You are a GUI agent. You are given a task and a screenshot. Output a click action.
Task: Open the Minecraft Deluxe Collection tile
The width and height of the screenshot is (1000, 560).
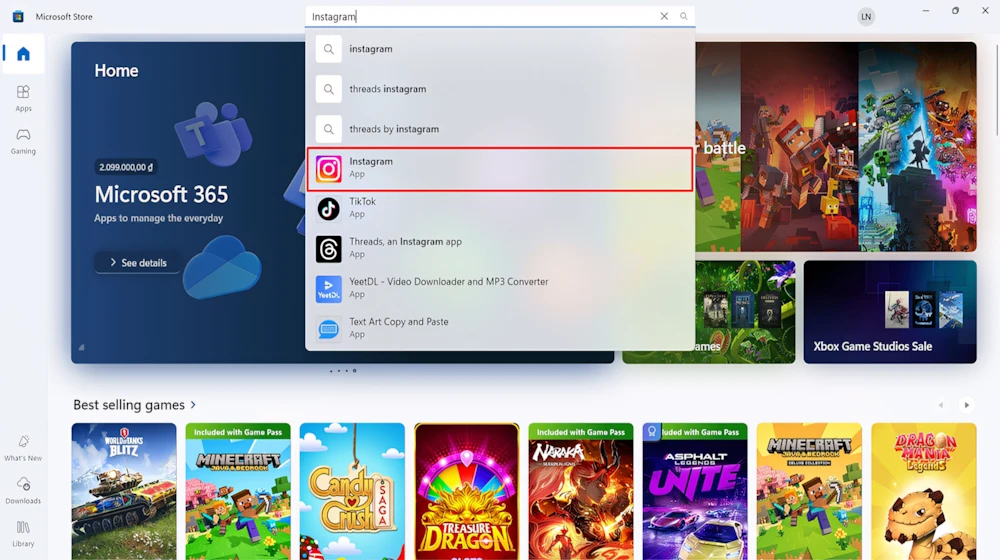coord(809,491)
